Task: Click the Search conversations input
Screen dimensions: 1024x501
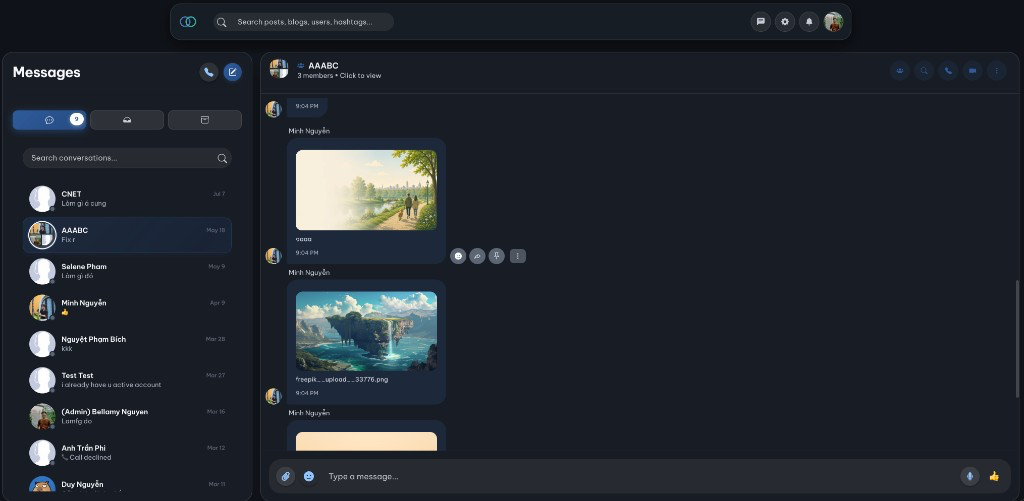Action: coord(127,158)
